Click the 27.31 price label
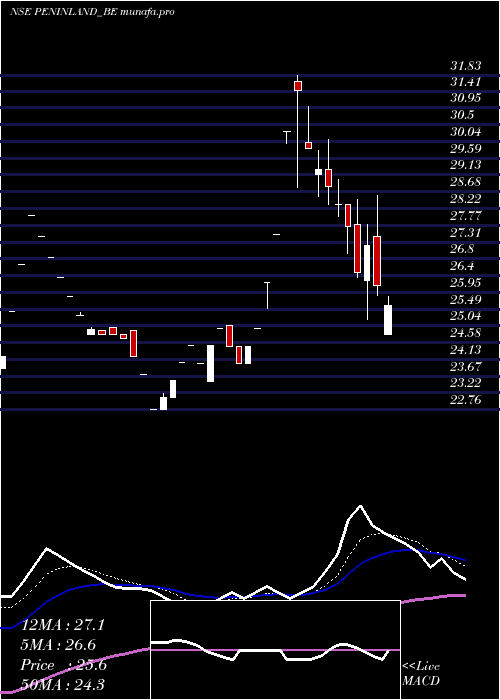The height and width of the screenshot is (700, 500). 466,233
